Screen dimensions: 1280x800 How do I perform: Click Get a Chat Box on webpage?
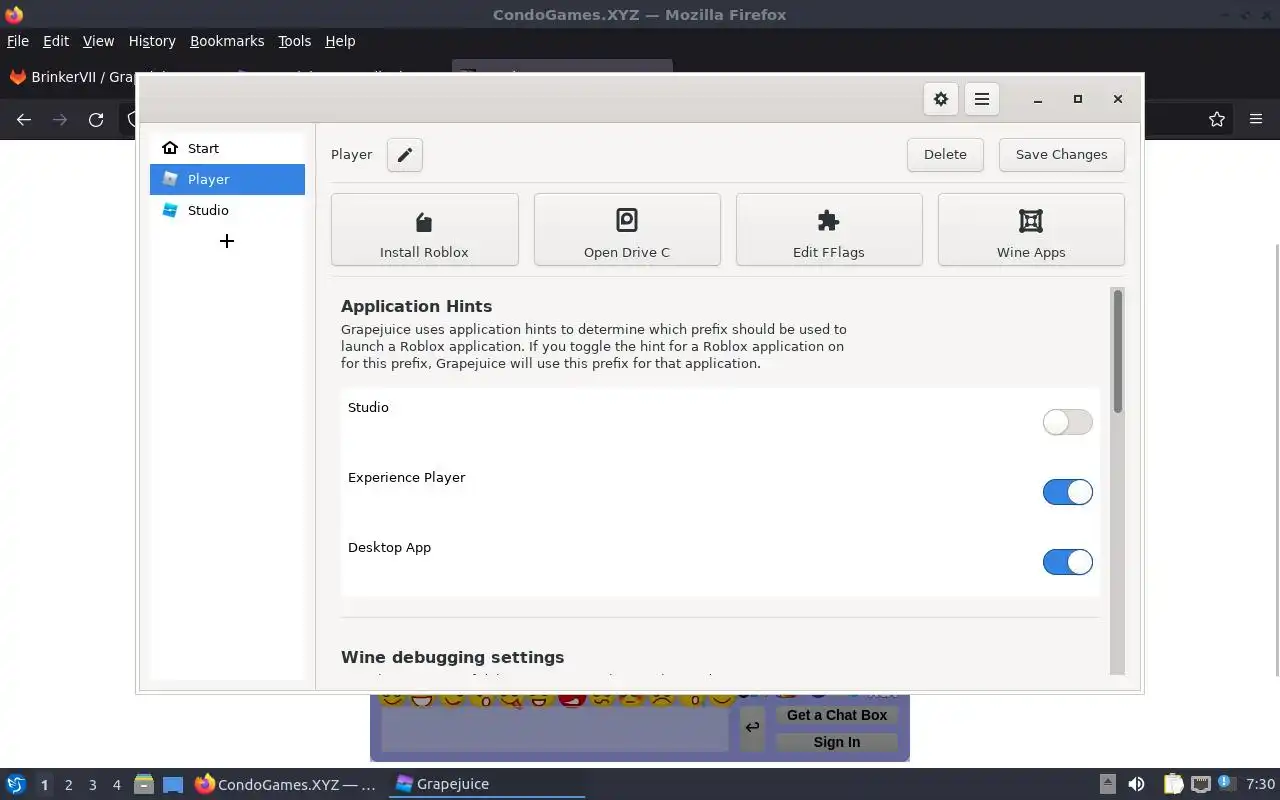point(837,715)
